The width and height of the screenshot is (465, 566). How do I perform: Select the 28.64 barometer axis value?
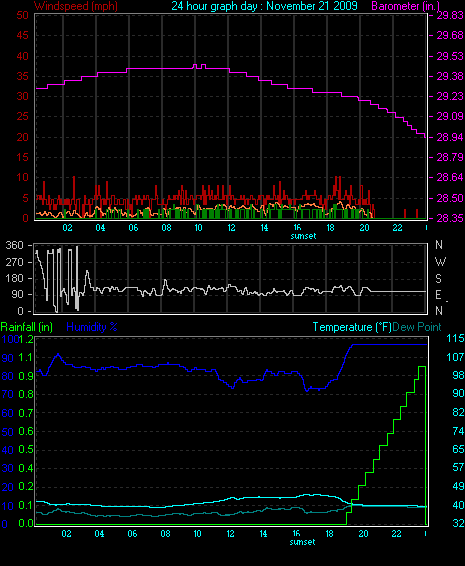click(450, 177)
